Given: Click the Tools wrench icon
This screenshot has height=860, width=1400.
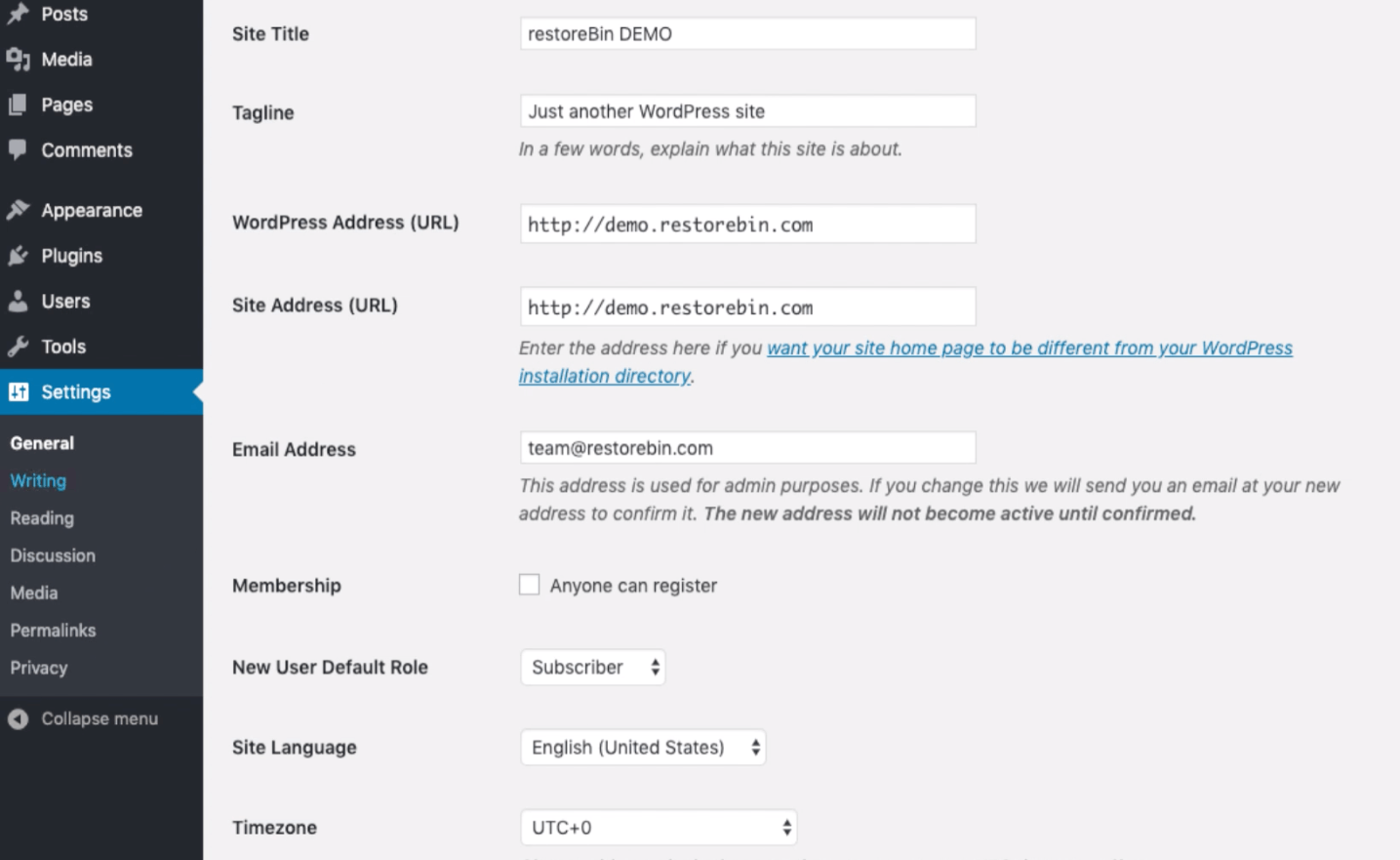Looking at the screenshot, I should [x=18, y=347].
